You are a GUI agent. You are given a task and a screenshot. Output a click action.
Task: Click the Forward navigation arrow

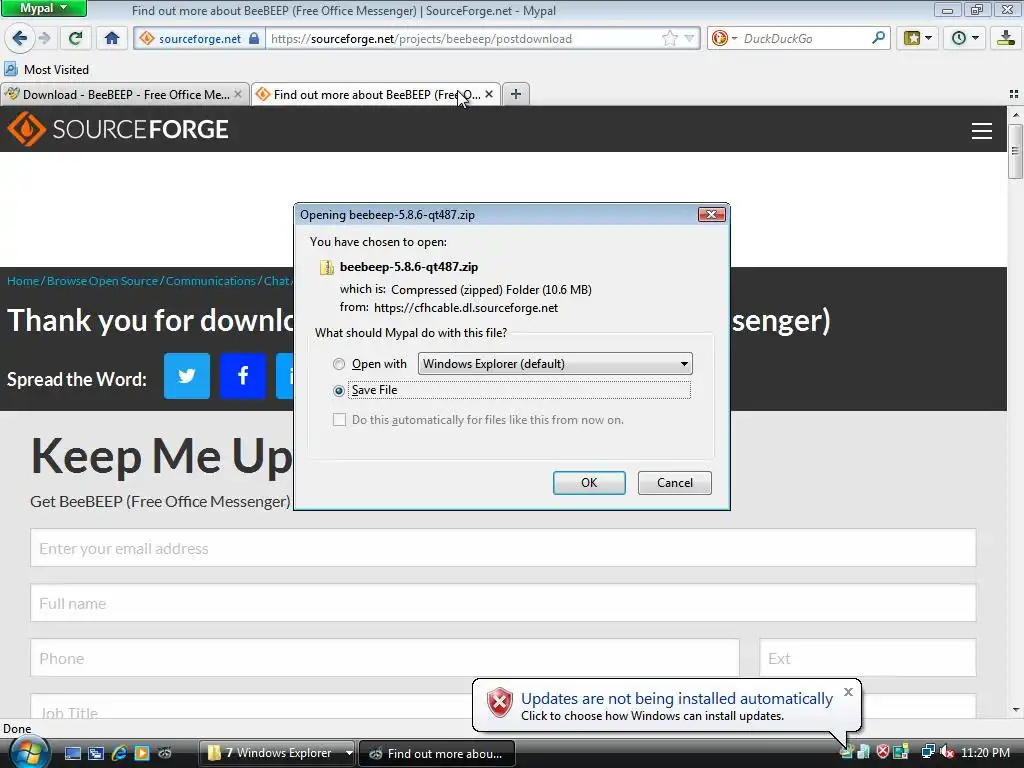pos(44,39)
